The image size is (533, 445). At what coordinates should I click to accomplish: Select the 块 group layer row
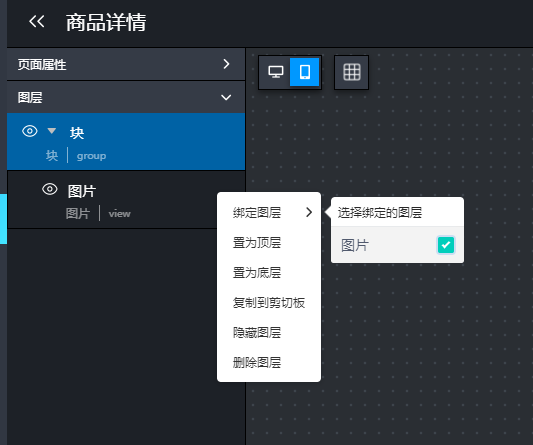126,142
